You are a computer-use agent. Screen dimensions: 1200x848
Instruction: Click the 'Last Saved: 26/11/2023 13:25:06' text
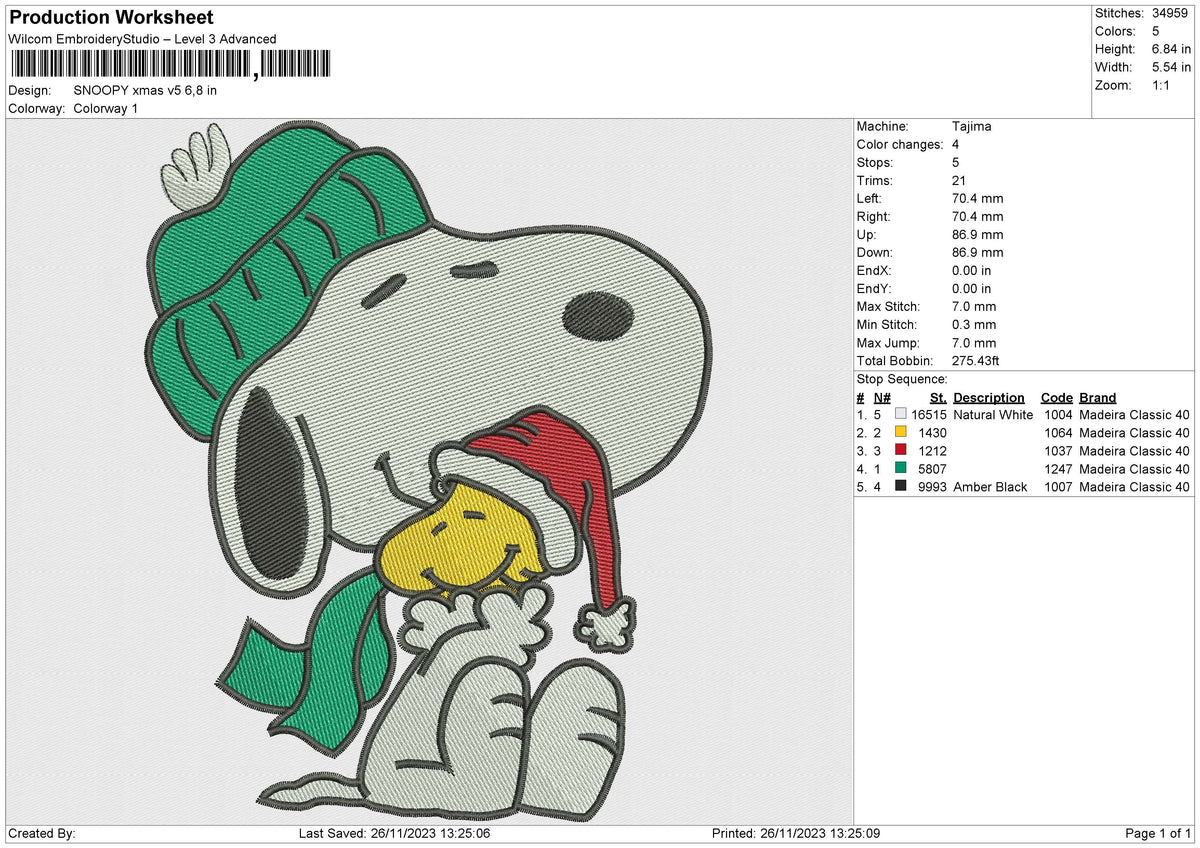coord(394,834)
